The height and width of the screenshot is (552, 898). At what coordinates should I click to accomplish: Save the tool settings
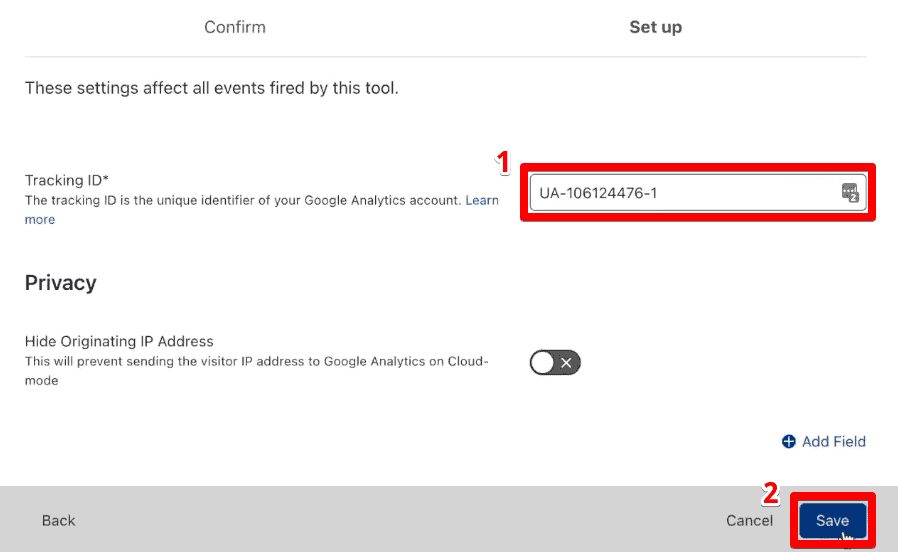833,521
